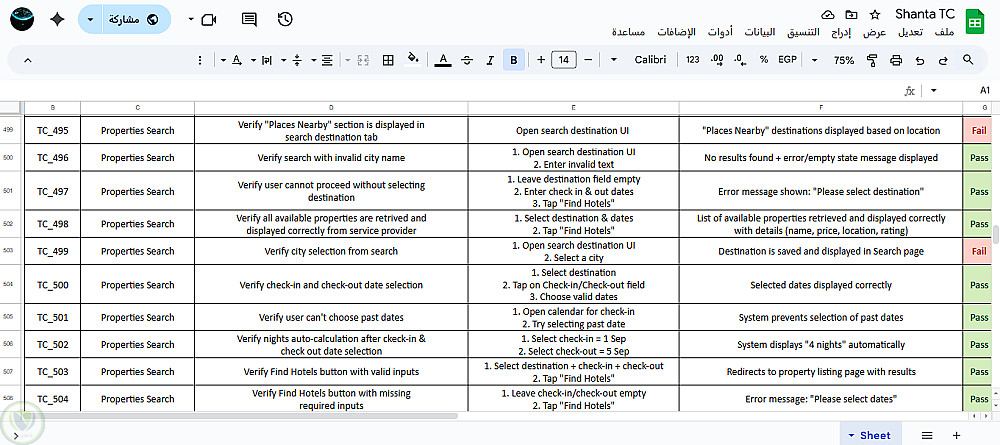Click increase decimal places icon

tap(717, 60)
